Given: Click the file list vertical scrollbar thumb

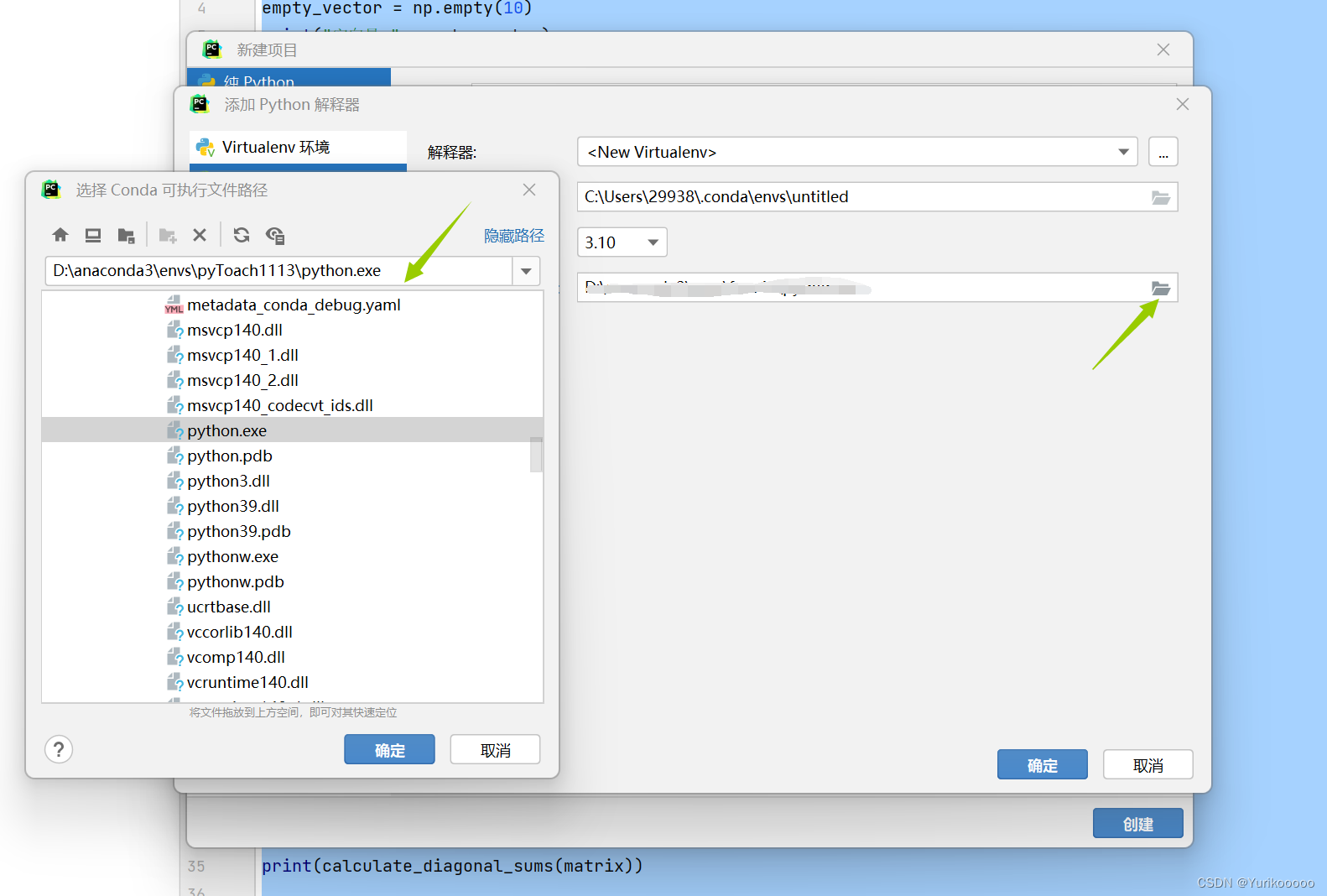Looking at the screenshot, I should pyautogui.click(x=536, y=455).
